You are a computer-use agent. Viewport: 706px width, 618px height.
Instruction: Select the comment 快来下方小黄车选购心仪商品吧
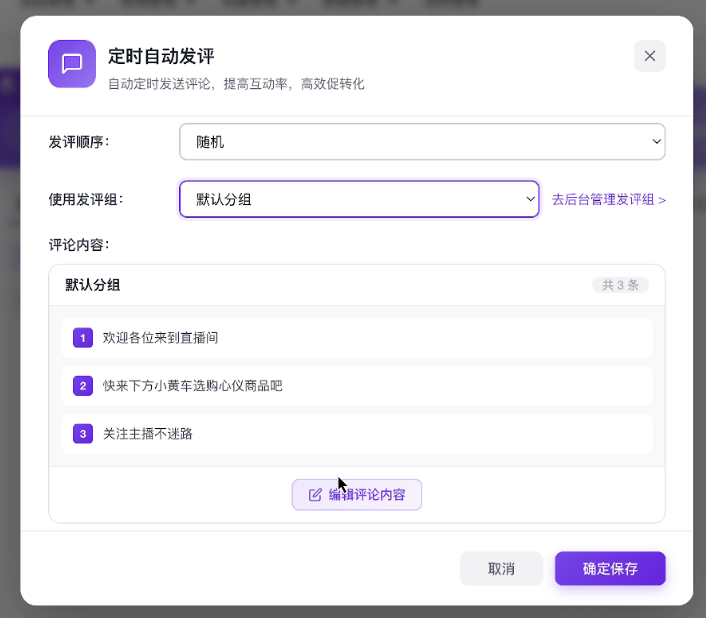tap(193, 386)
